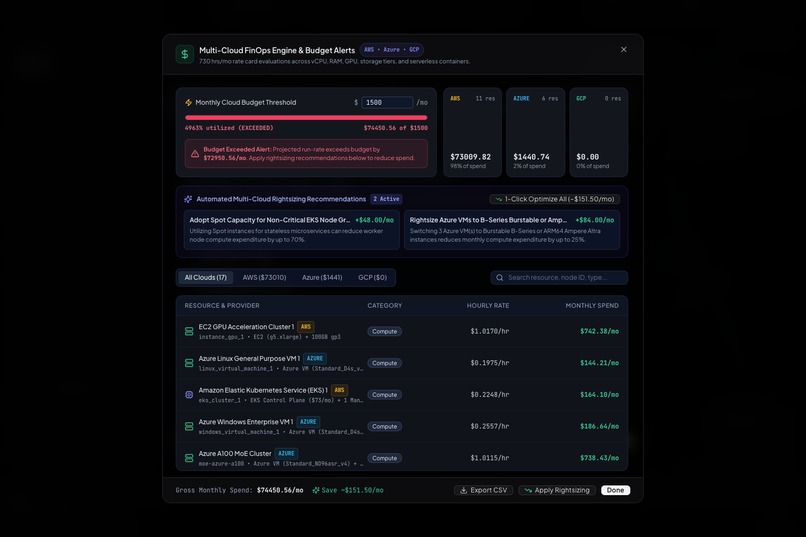
Task: Click the sparkle icon beside Save ~$151.50/mo
Action: point(316,490)
